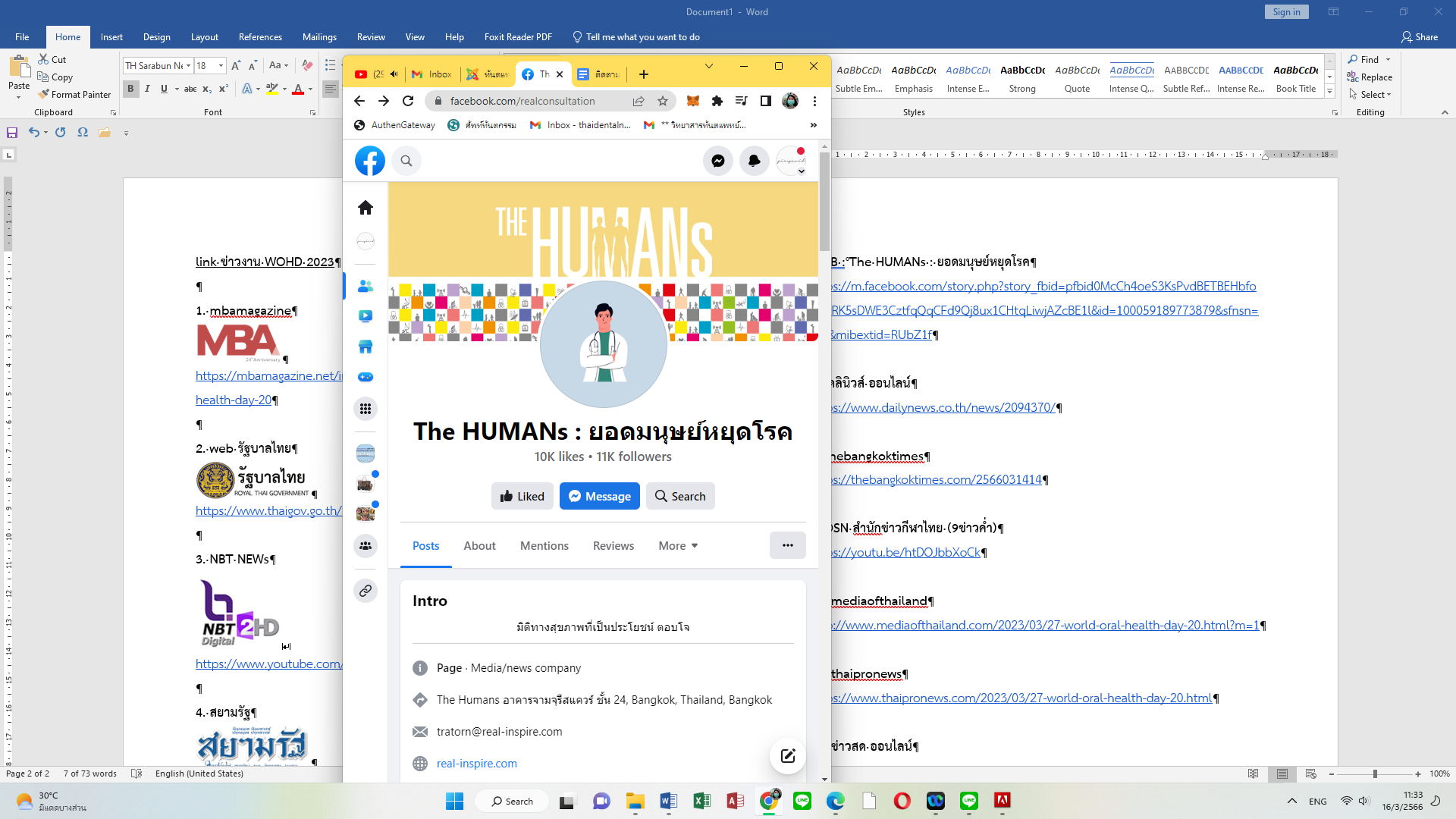Toggle superscript in Word Font group

coord(224,89)
